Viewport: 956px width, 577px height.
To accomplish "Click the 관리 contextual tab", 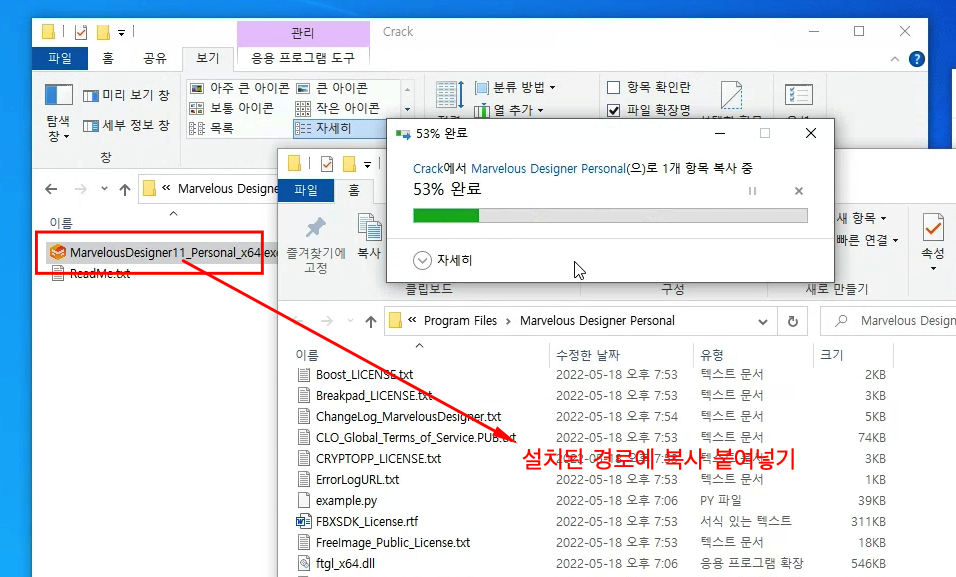I will point(303,33).
